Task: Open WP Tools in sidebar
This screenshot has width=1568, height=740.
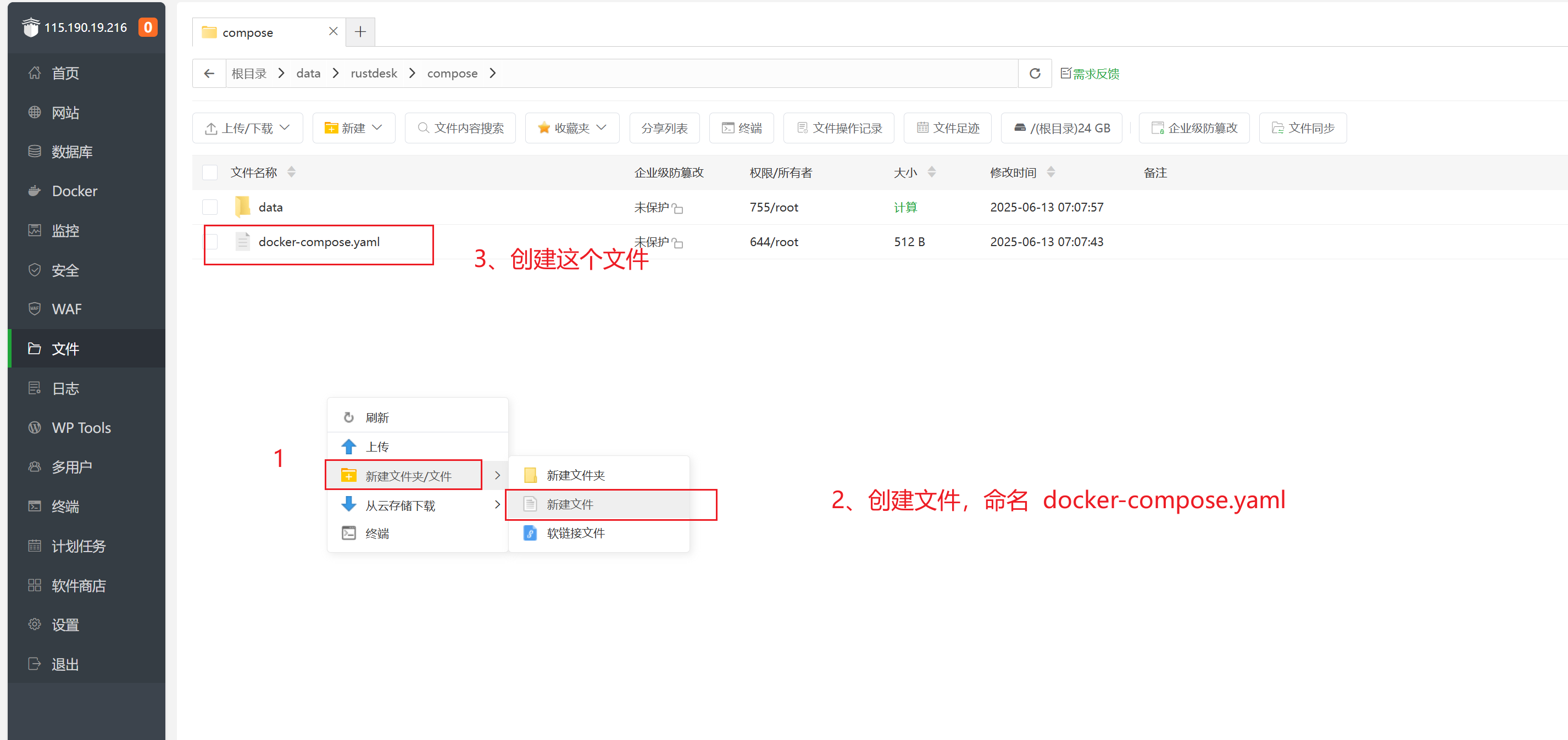Action: point(81,428)
